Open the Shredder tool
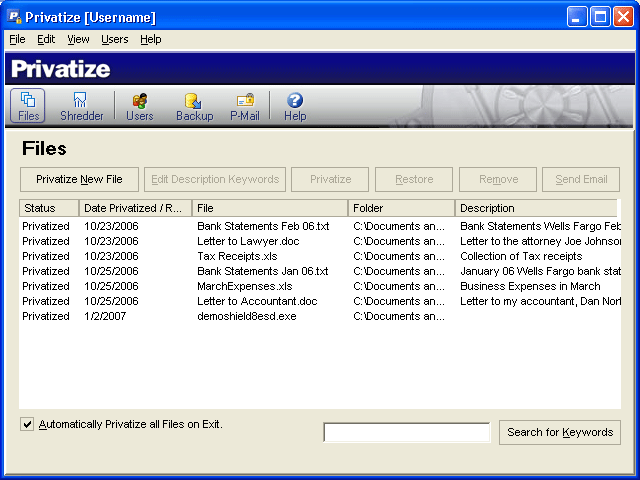Image resolution: width=640 pixels, height=480 pixels. point(82,107)
